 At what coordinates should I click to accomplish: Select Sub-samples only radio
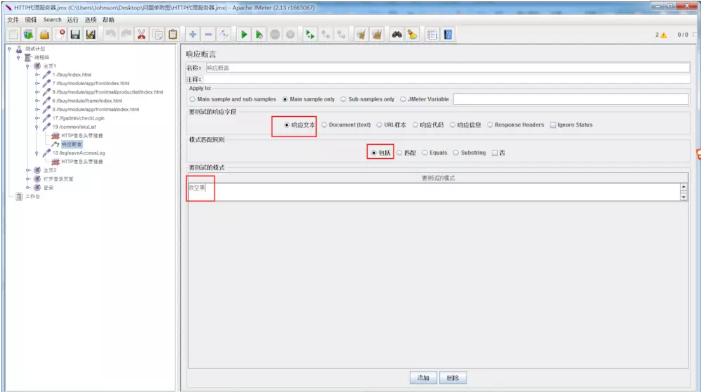tap(343, 99)
